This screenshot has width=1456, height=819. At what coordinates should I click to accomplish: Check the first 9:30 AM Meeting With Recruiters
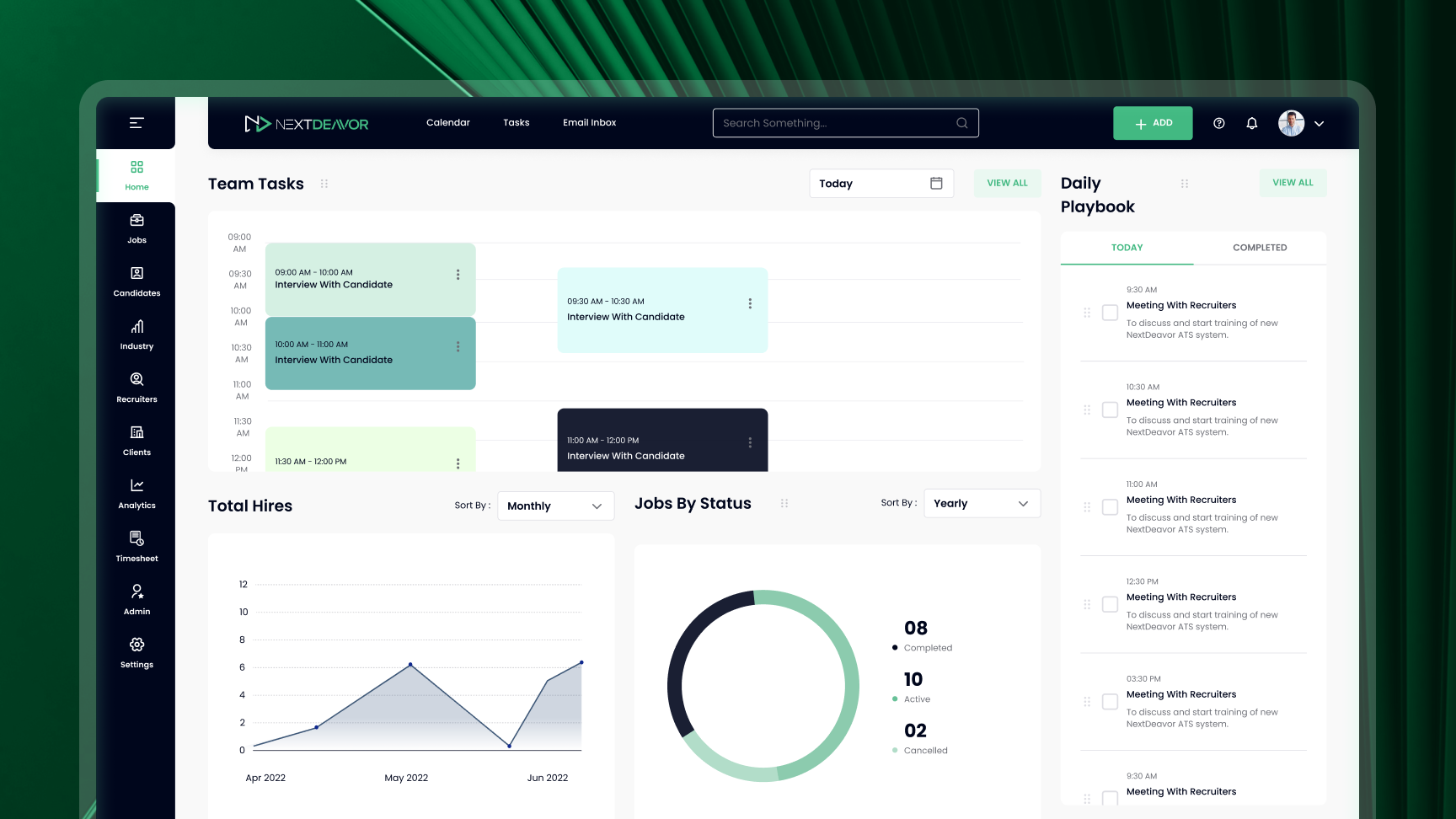pos(1111,313)
